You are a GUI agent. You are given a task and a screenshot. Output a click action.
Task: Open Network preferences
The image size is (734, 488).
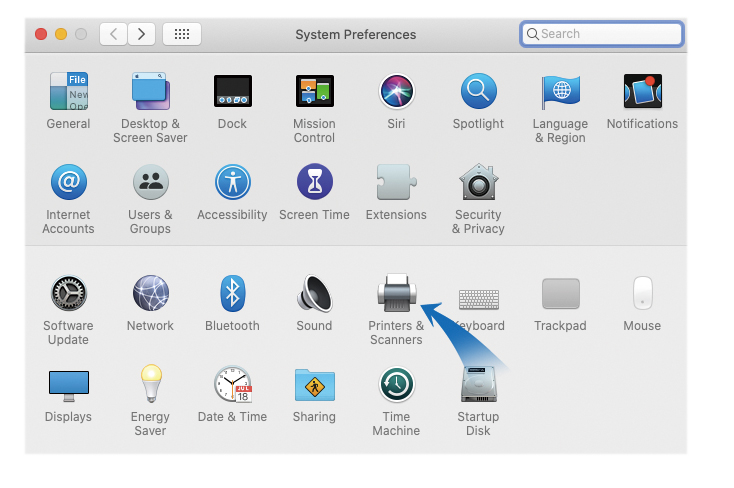point(150,293)
